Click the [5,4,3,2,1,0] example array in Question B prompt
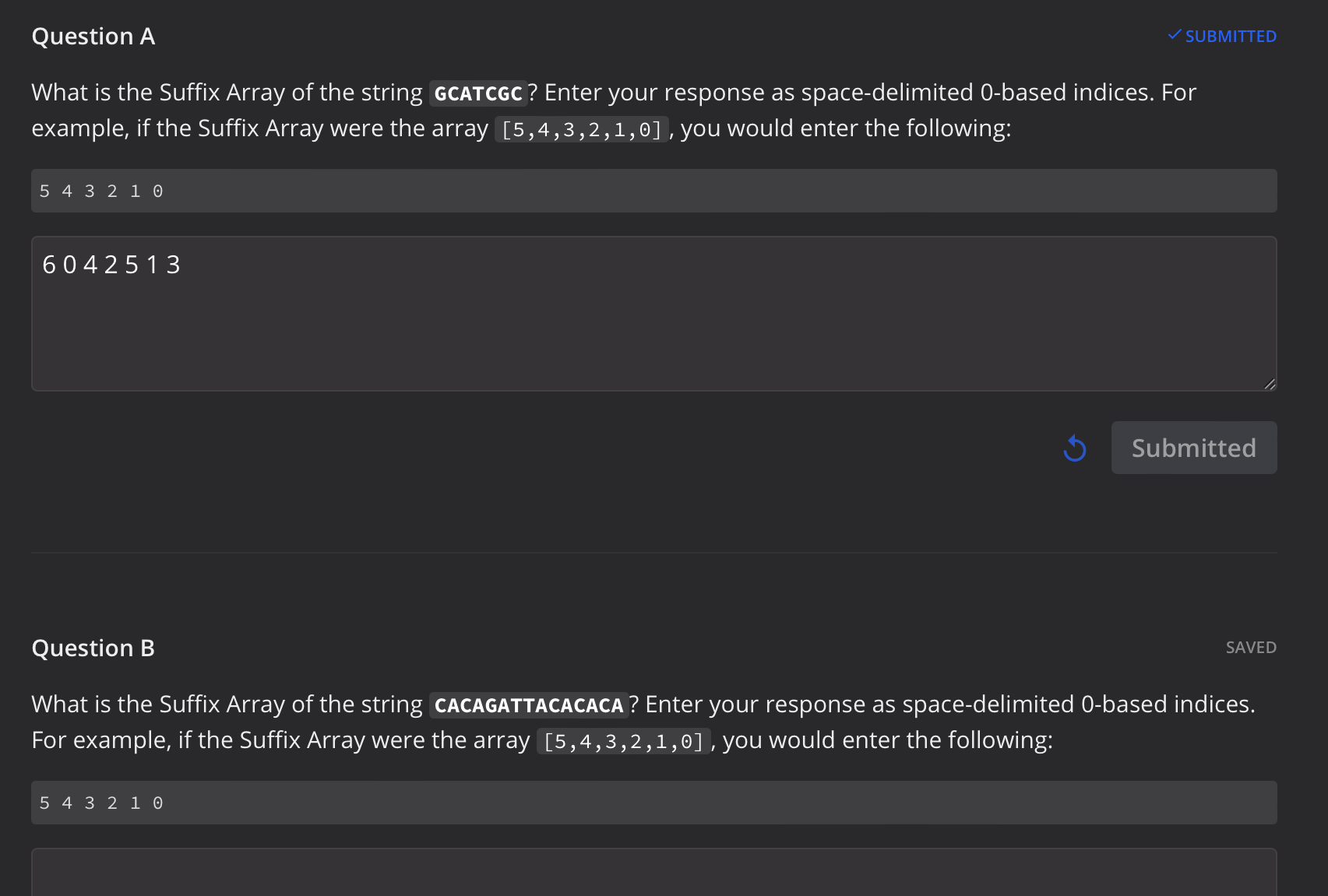 coord(623,740)
